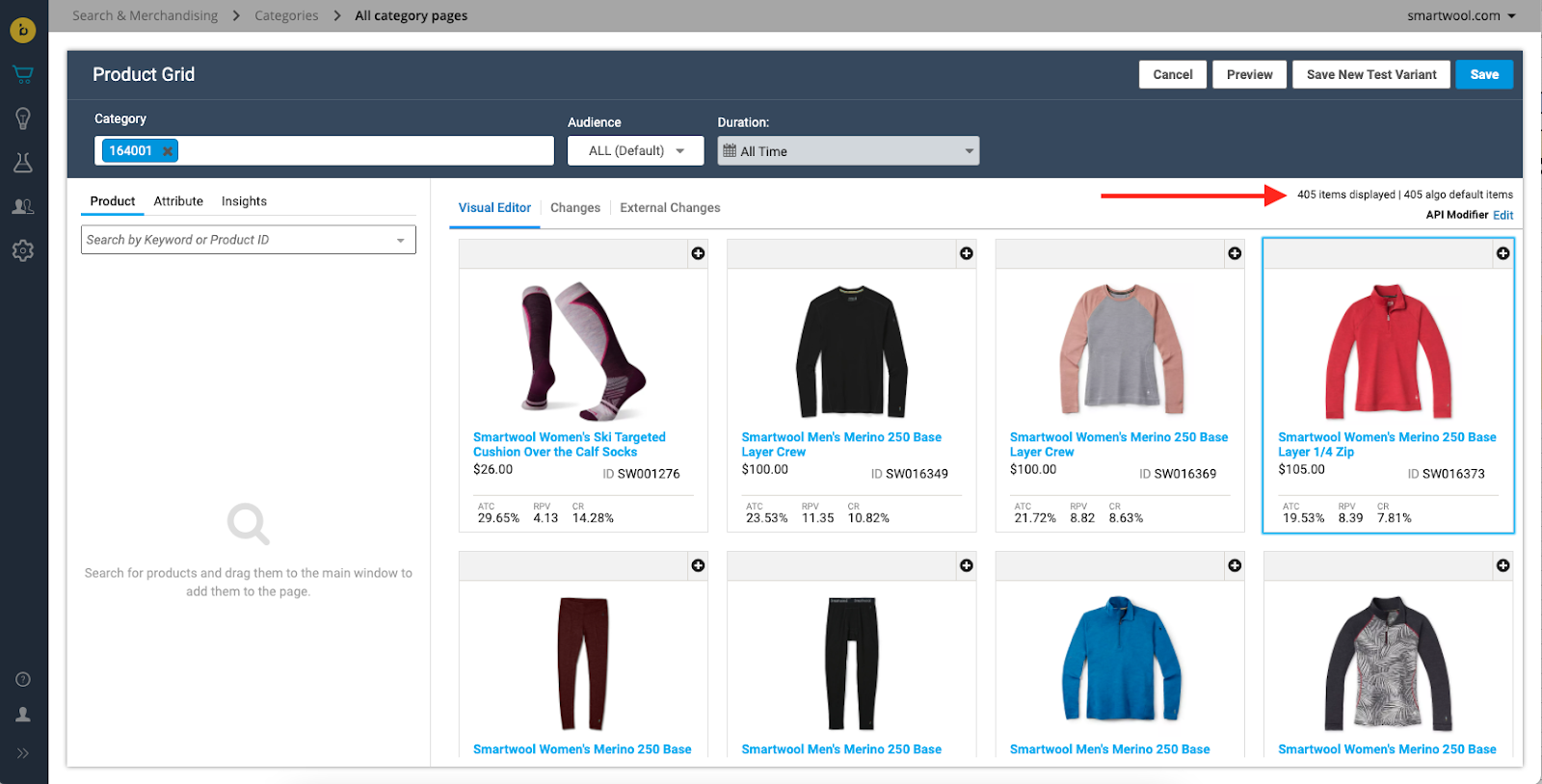Open the Duration All Time dropdown
1542x784 pixels.
848,150
